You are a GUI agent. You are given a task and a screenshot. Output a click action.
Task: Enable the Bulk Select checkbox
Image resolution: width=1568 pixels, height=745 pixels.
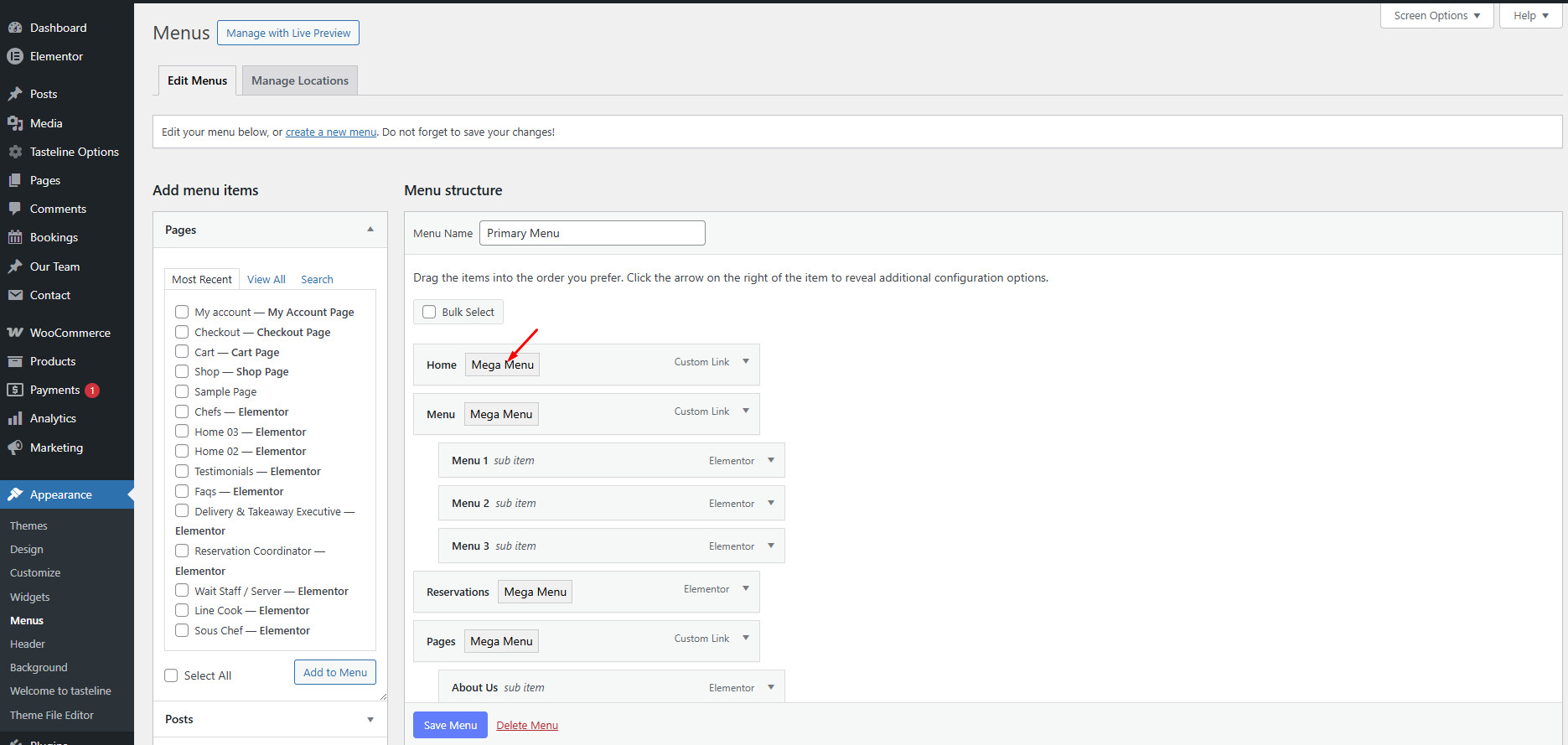[429, 312]
